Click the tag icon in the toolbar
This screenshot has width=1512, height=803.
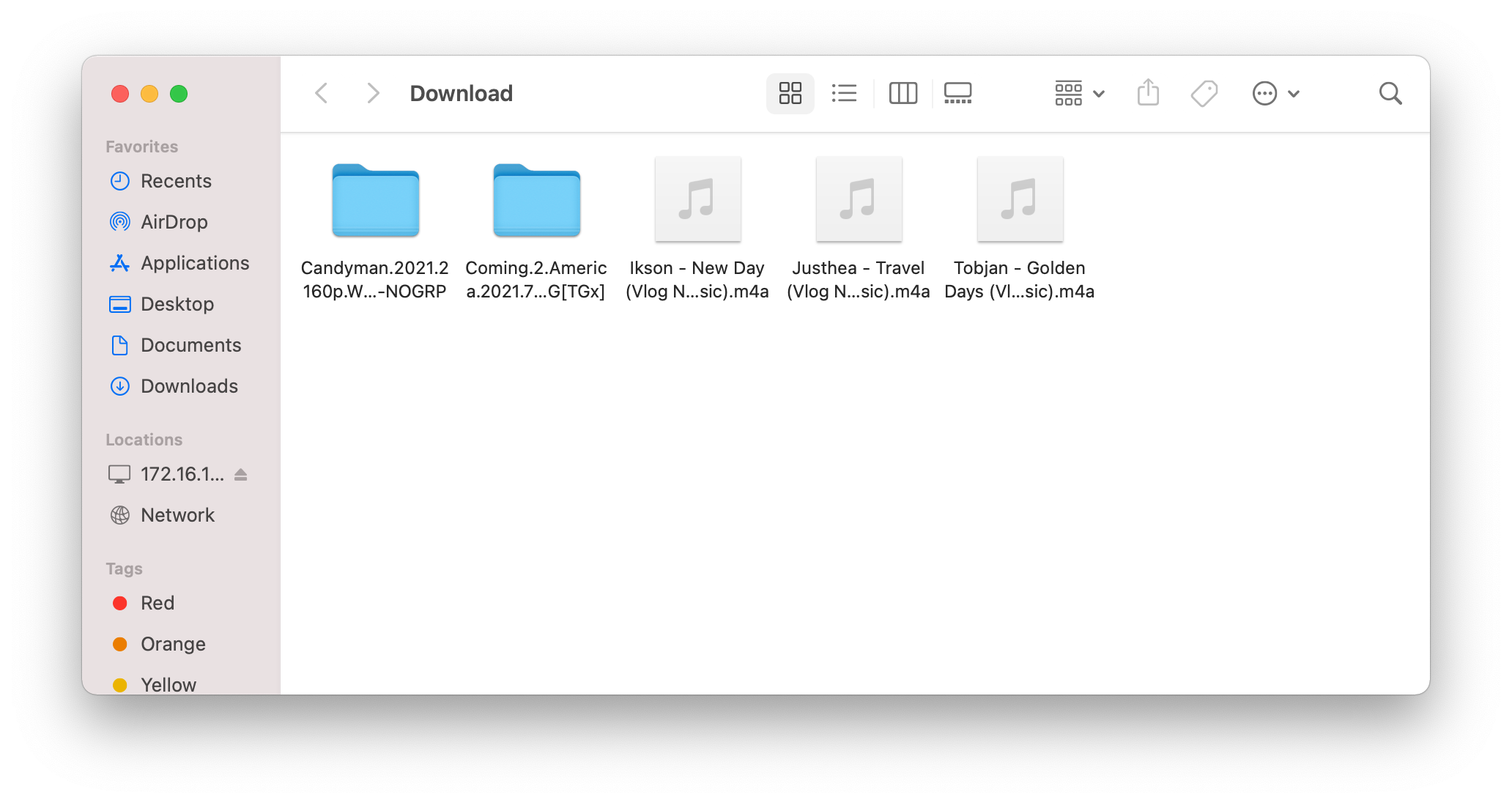[1204, 93]
